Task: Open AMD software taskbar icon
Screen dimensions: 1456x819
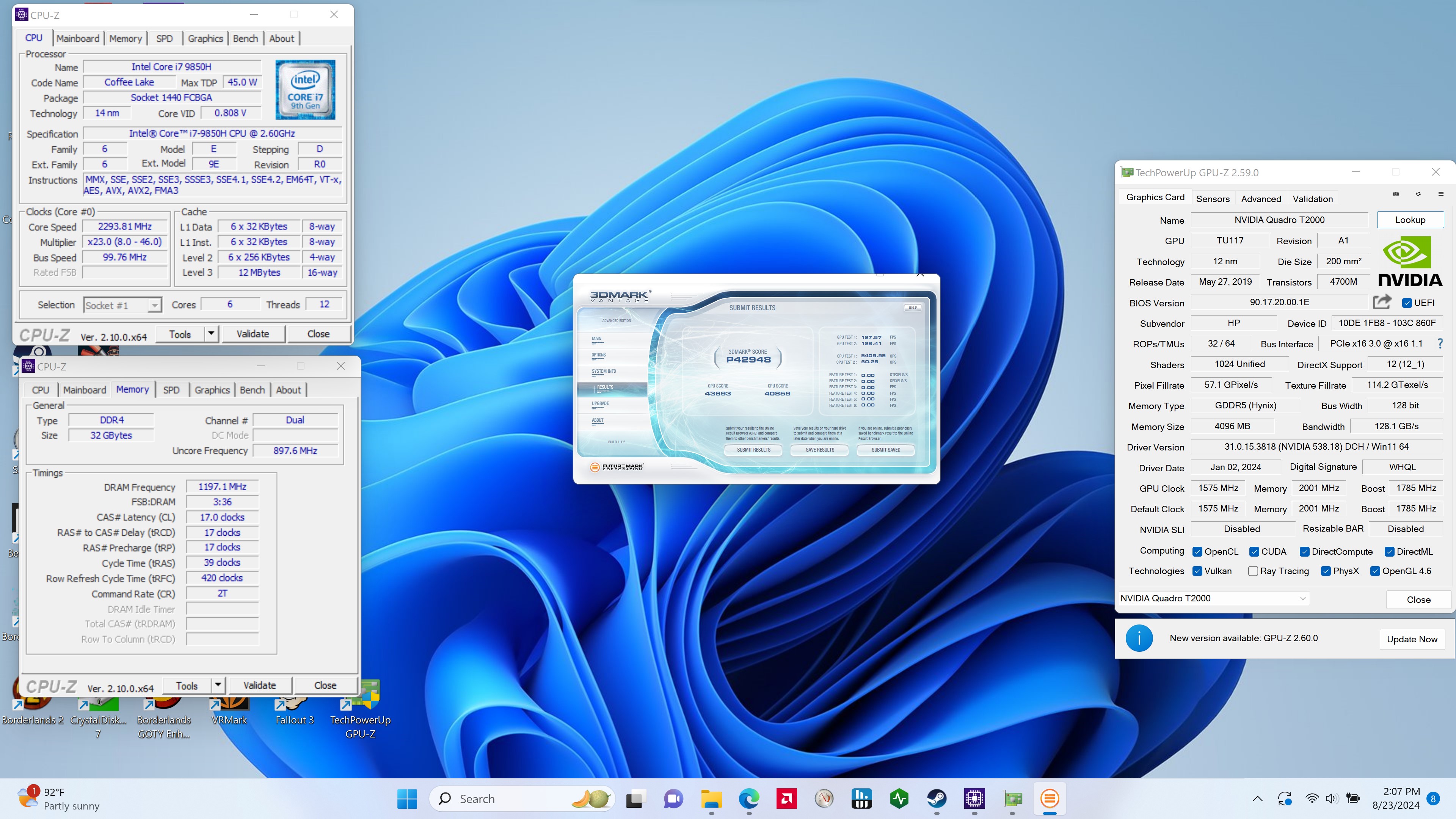Action: (786, 799)
